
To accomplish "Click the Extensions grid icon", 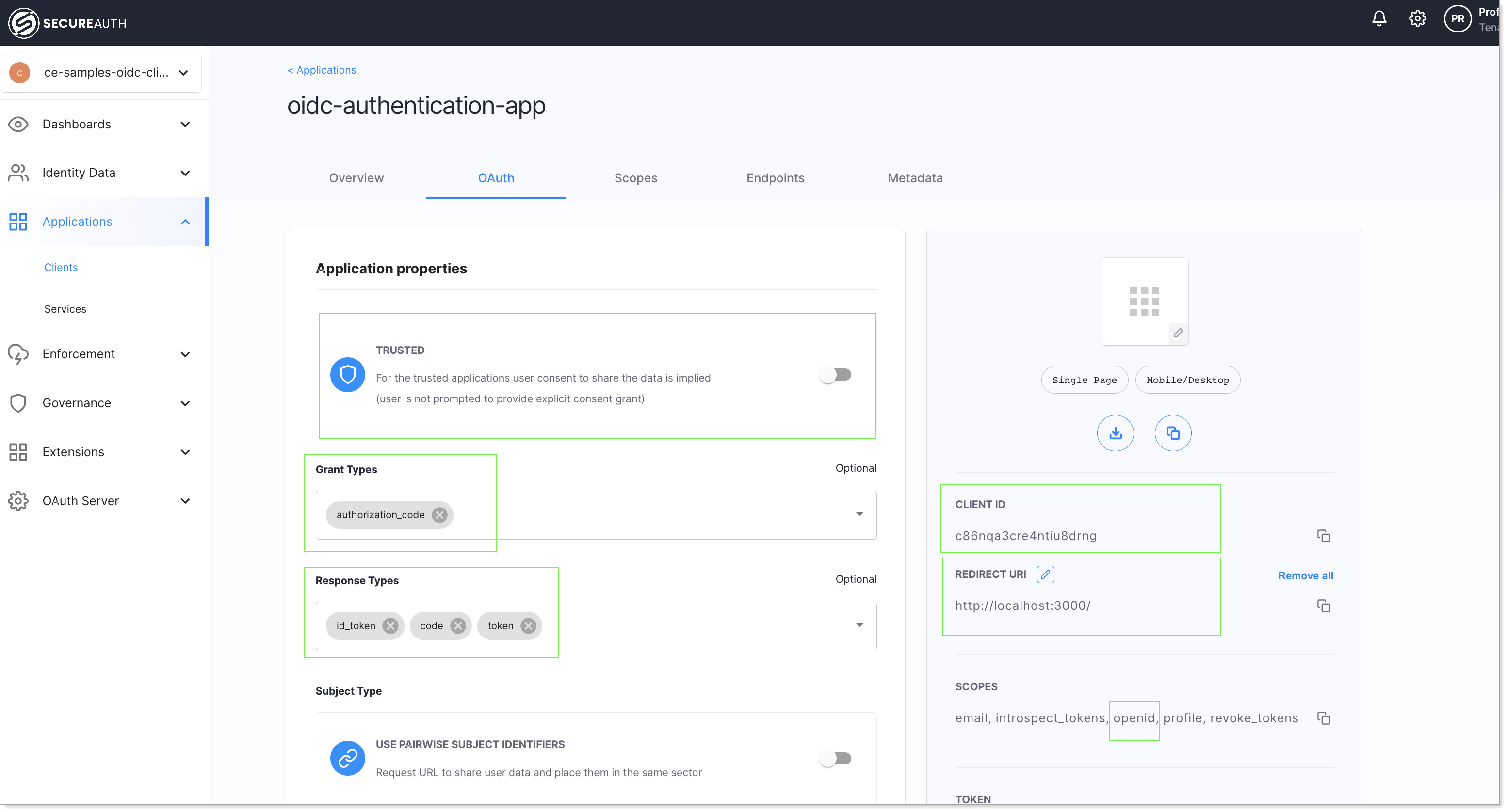I will (x=18, y=452).
